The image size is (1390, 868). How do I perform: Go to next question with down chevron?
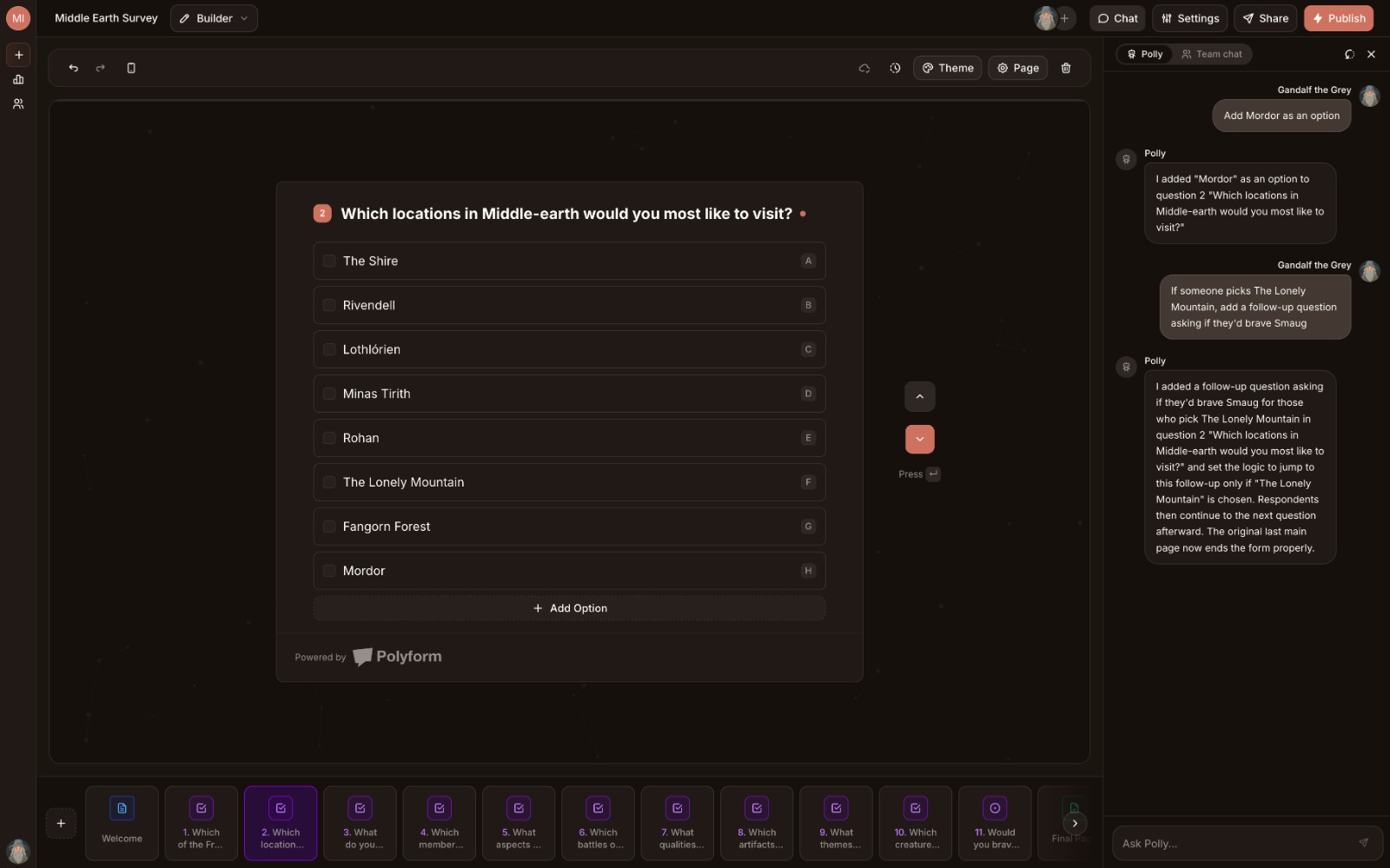(919, 440)
